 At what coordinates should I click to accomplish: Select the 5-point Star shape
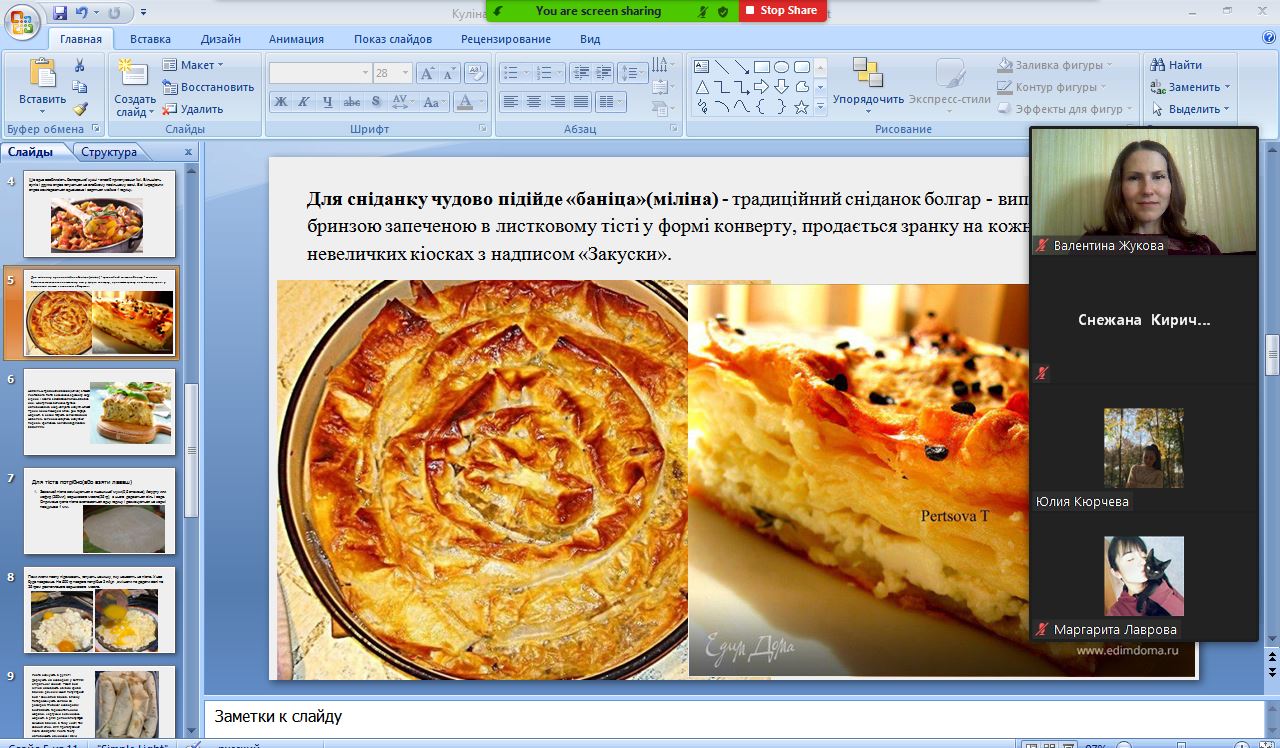(801, 107)
